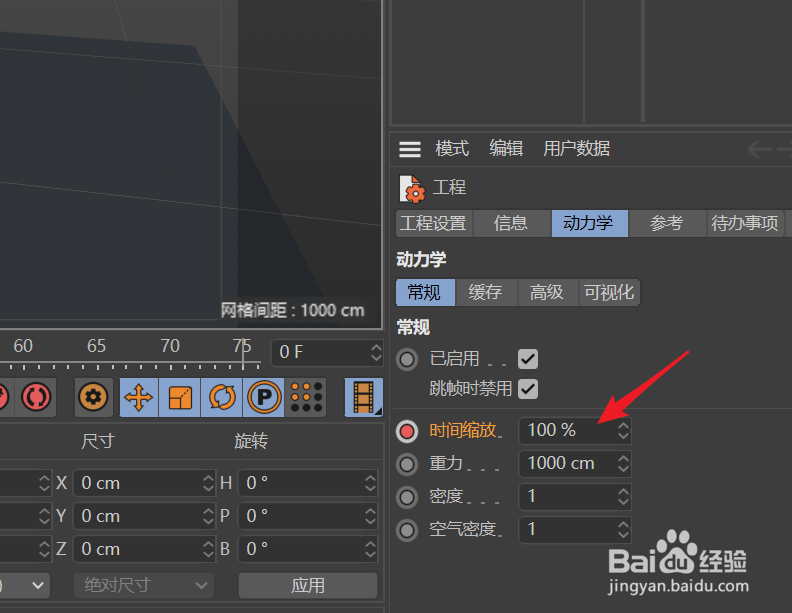Image resolution: width=792 pixels, height=613 pixels.
Task: Click the red autokeying circular arrows icon
Action: coord(36,397)
